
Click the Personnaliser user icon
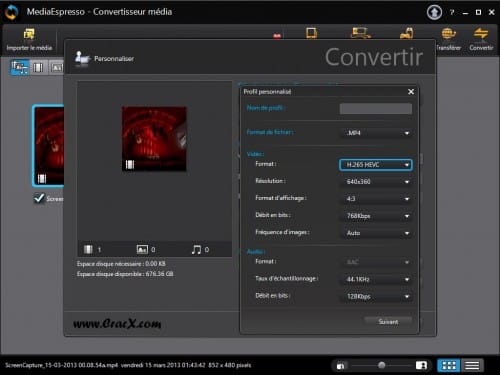82,59
